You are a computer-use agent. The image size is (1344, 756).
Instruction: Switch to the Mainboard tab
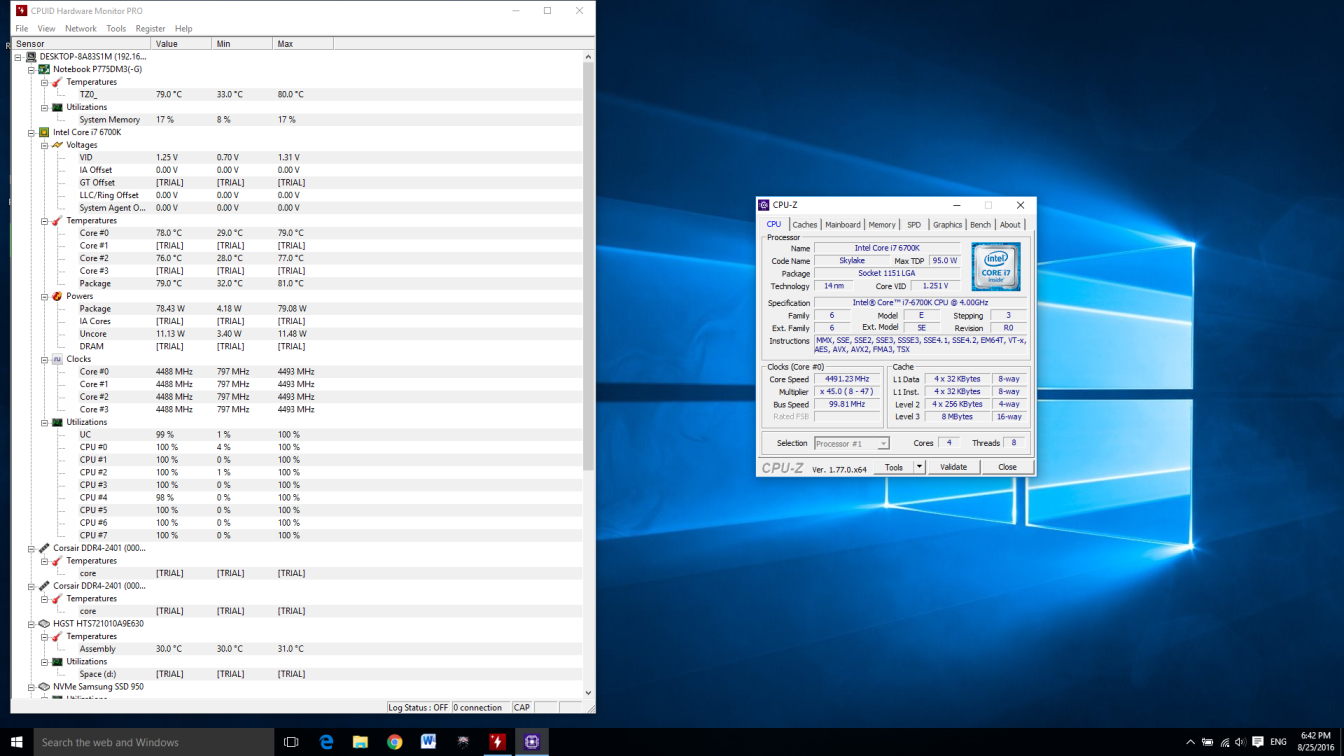point(843,225)
